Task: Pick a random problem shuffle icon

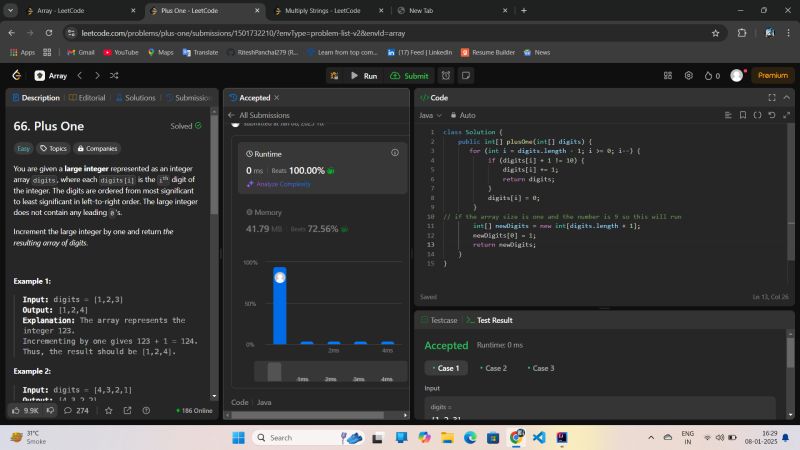Action: tap(114, 76)
